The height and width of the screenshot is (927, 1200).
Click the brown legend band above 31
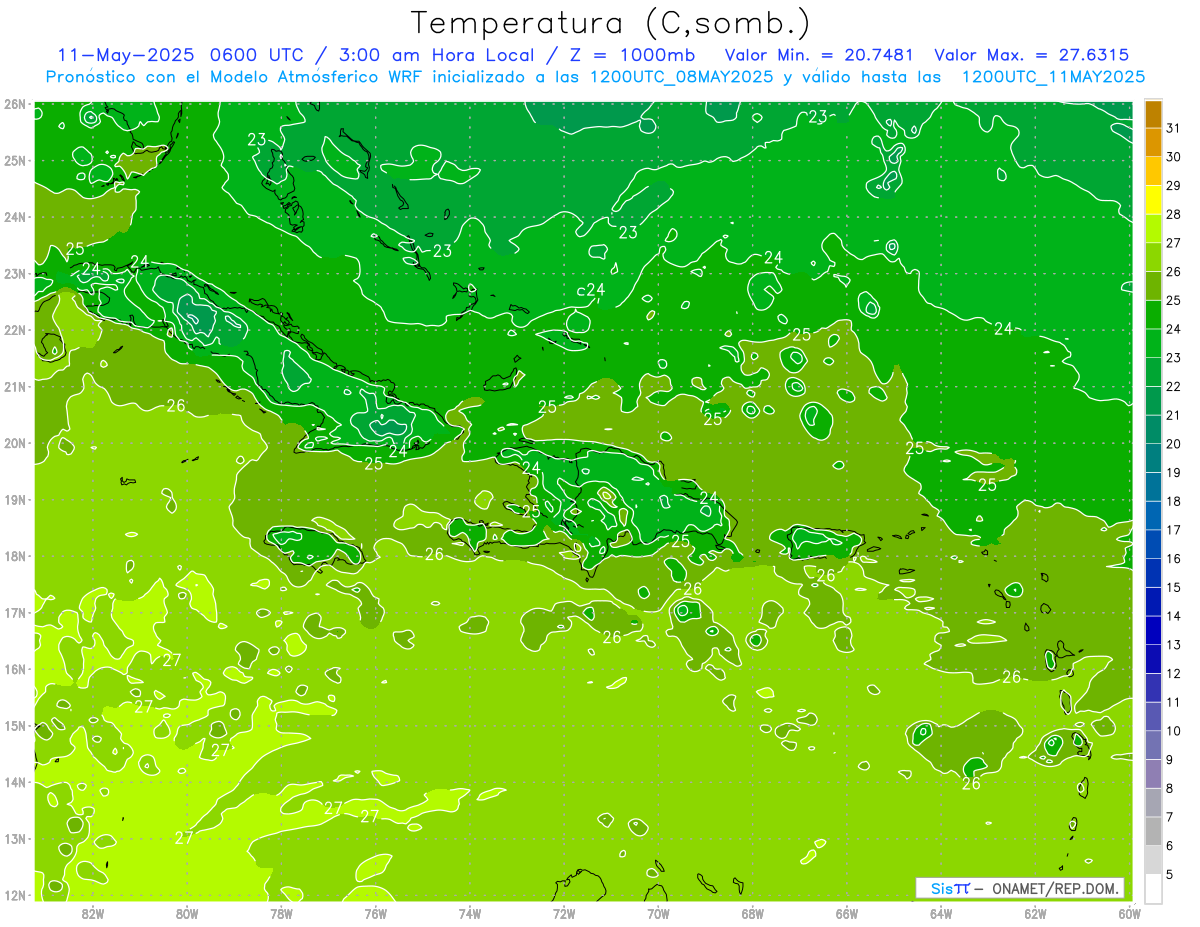1153,115
